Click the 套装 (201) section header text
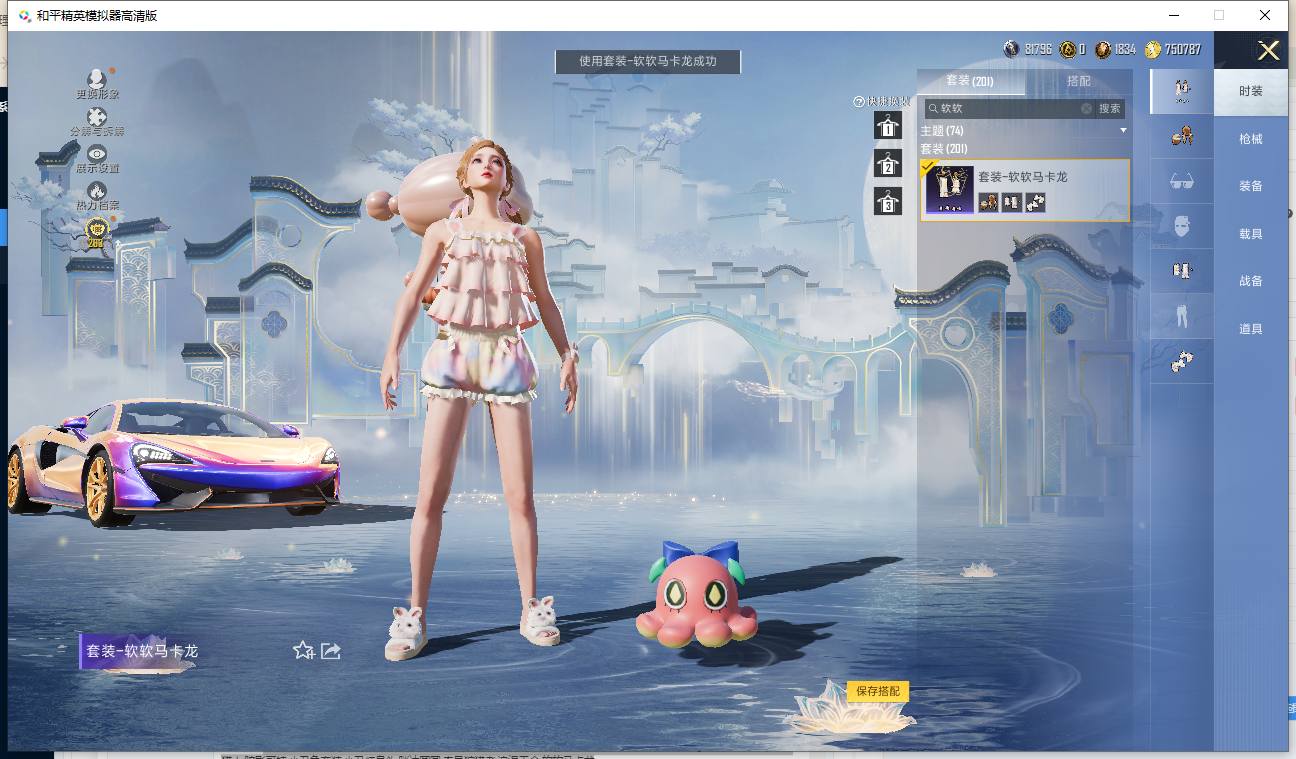The width and height of the screenshot is (1296, 759). pos(944,149)
